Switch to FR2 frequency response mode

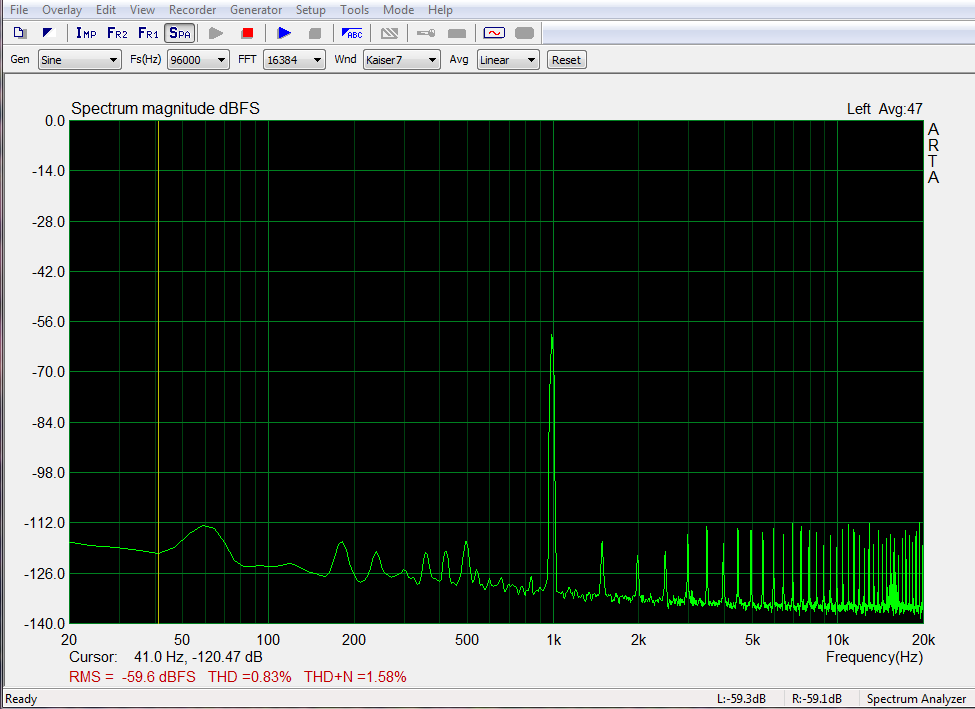pos(117,33)
